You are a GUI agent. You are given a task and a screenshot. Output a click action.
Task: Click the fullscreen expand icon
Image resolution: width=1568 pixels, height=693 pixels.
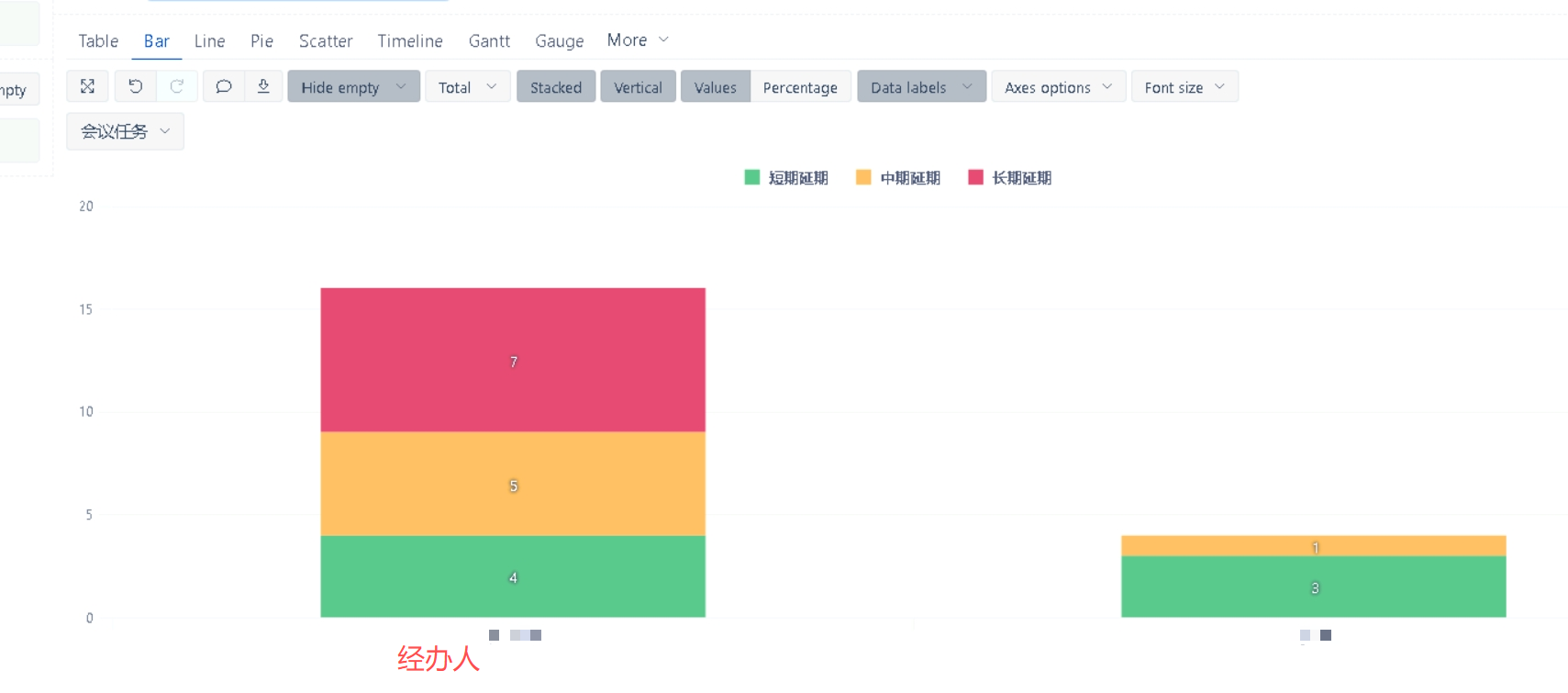click(x=87, y=86)
